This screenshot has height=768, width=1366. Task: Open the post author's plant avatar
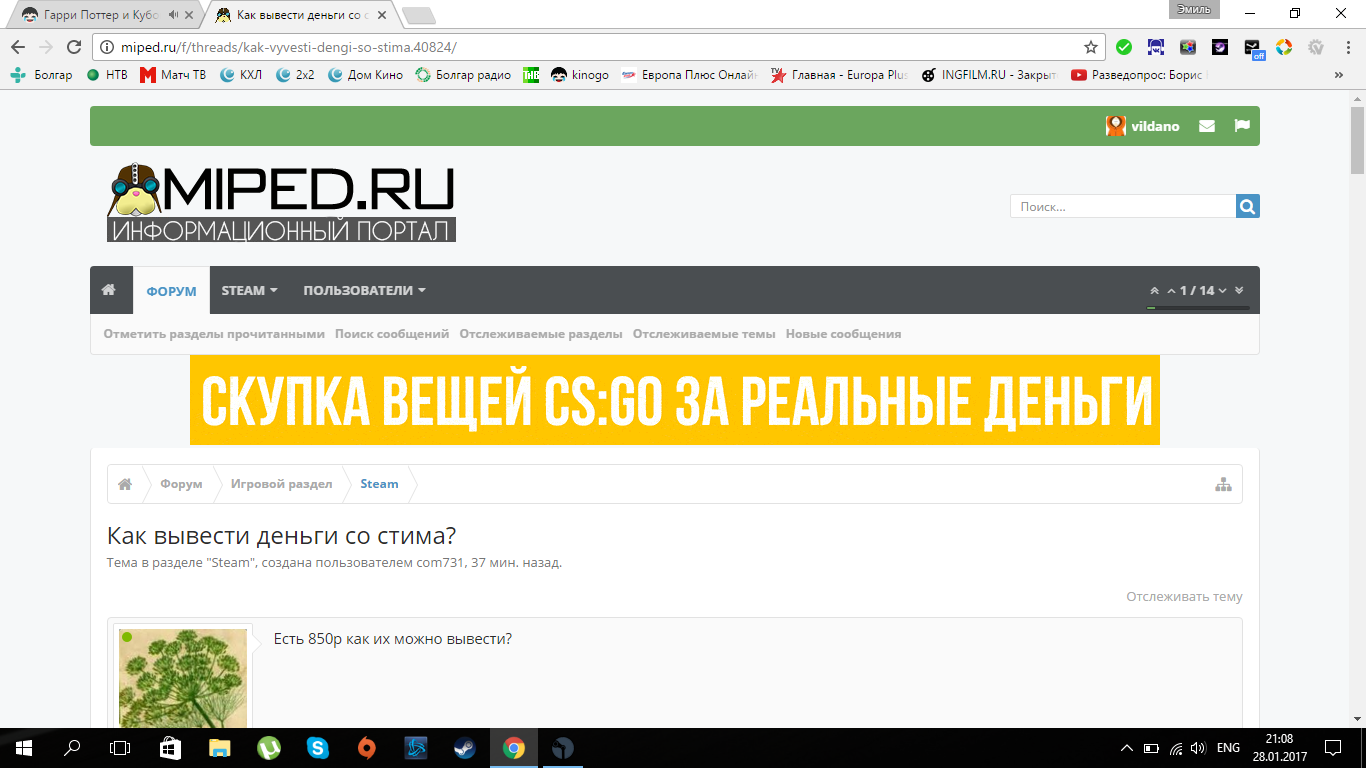click(182, 678)
